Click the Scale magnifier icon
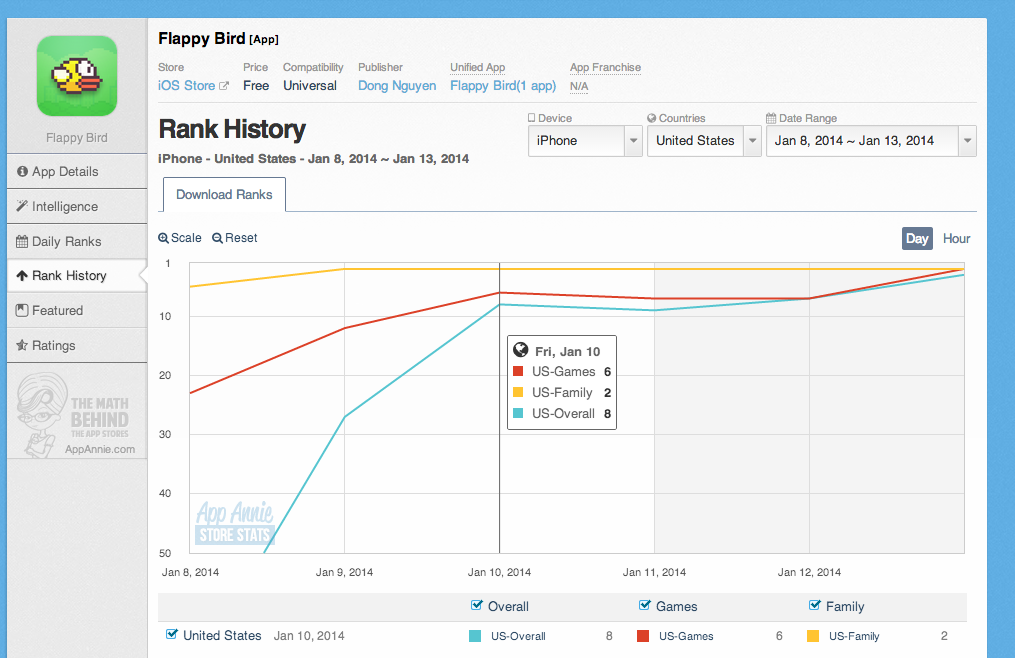 click(163, 239)
